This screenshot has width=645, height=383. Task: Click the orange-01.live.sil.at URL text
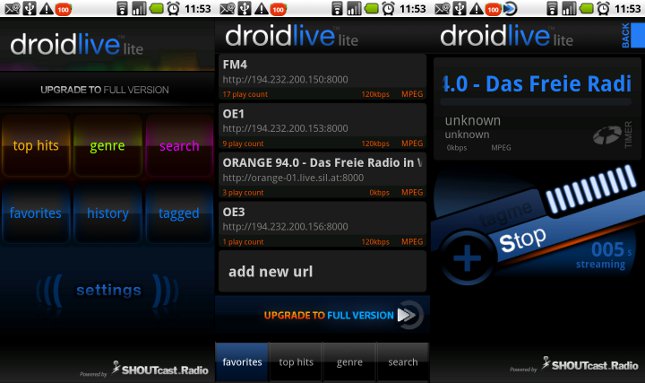point(293,178)
